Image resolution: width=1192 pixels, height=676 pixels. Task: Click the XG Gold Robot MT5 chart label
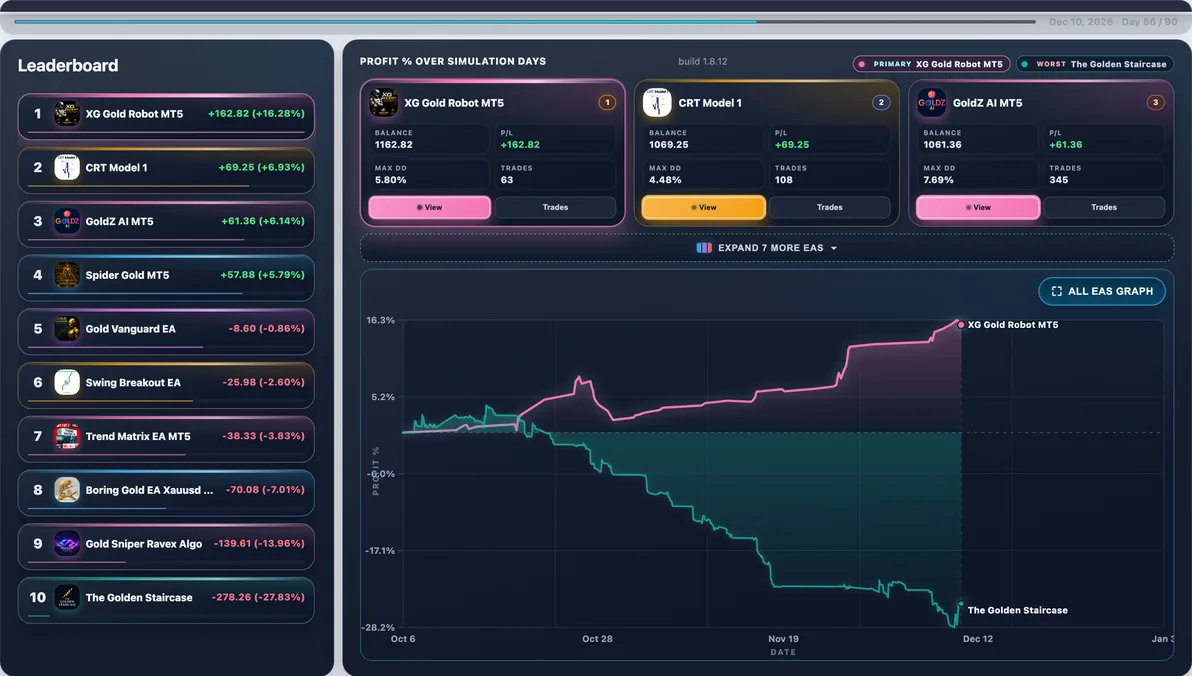[x=1013, y=325]
